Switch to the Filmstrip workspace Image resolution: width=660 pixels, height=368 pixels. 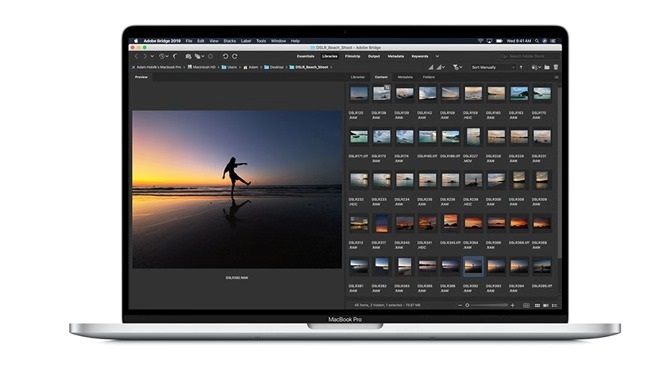pos(352,56)
